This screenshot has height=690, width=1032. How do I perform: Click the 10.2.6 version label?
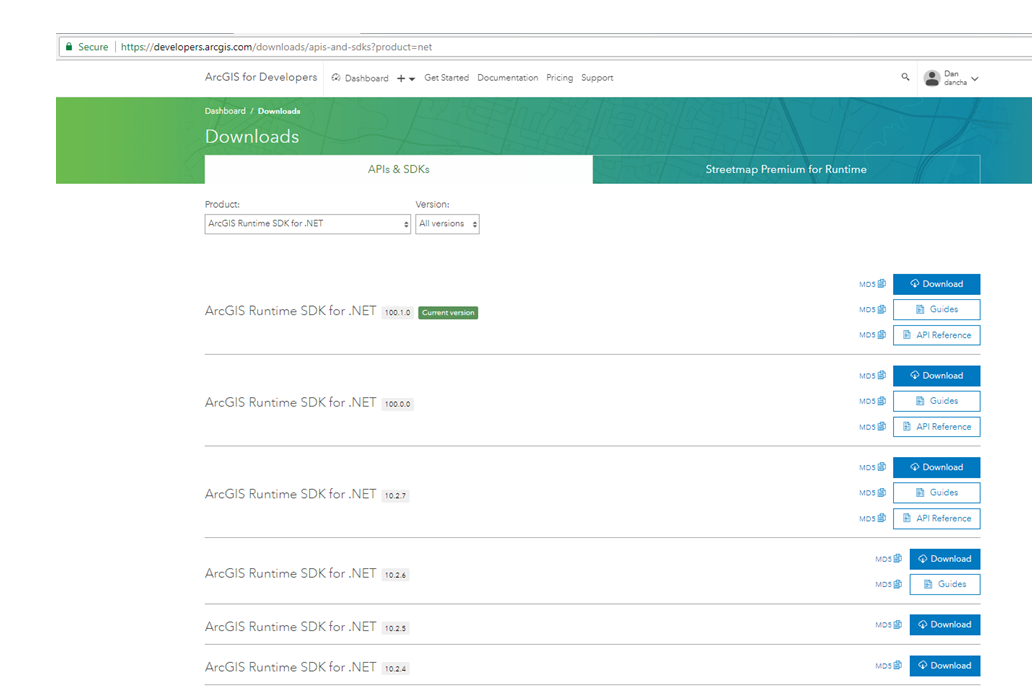tap(396, 575)
